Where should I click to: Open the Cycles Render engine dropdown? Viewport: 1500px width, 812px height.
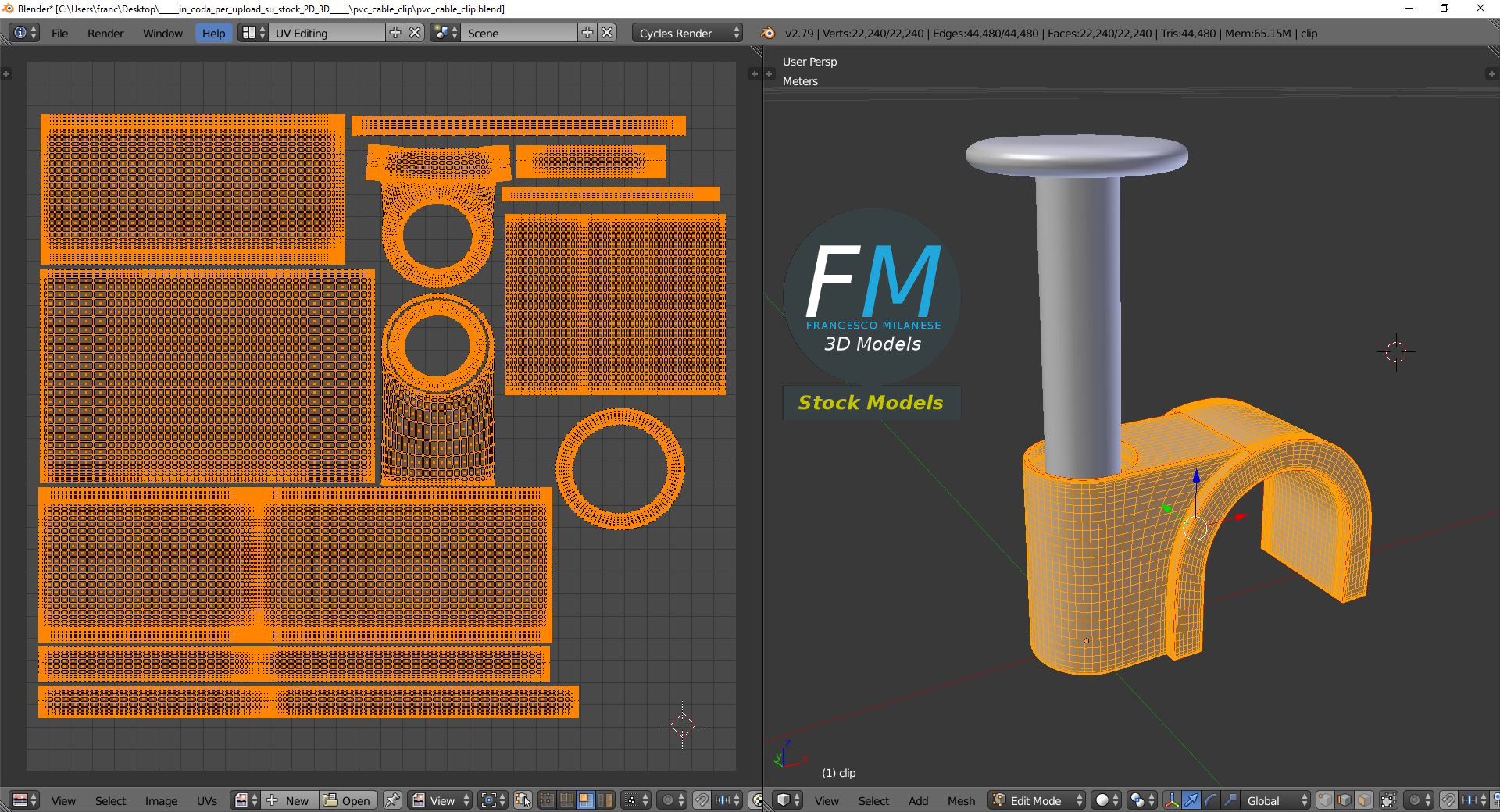(x=689, y=33)
